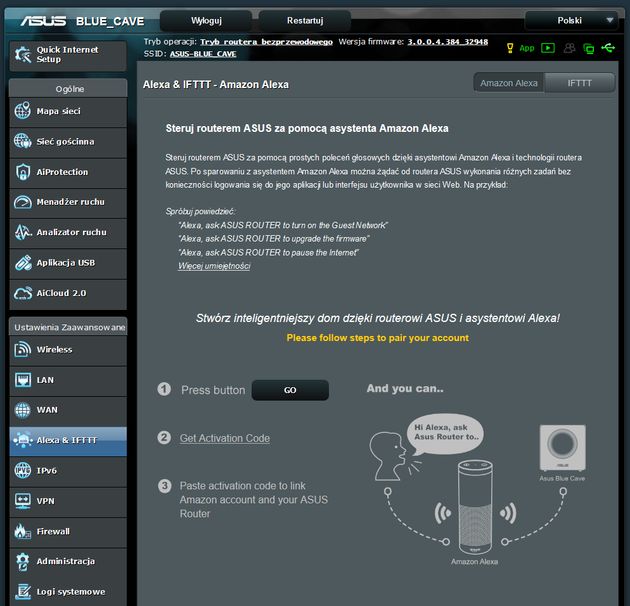Click the LAN port icon
Viewport: 630px width, 606px height.
tap(22, 380)
